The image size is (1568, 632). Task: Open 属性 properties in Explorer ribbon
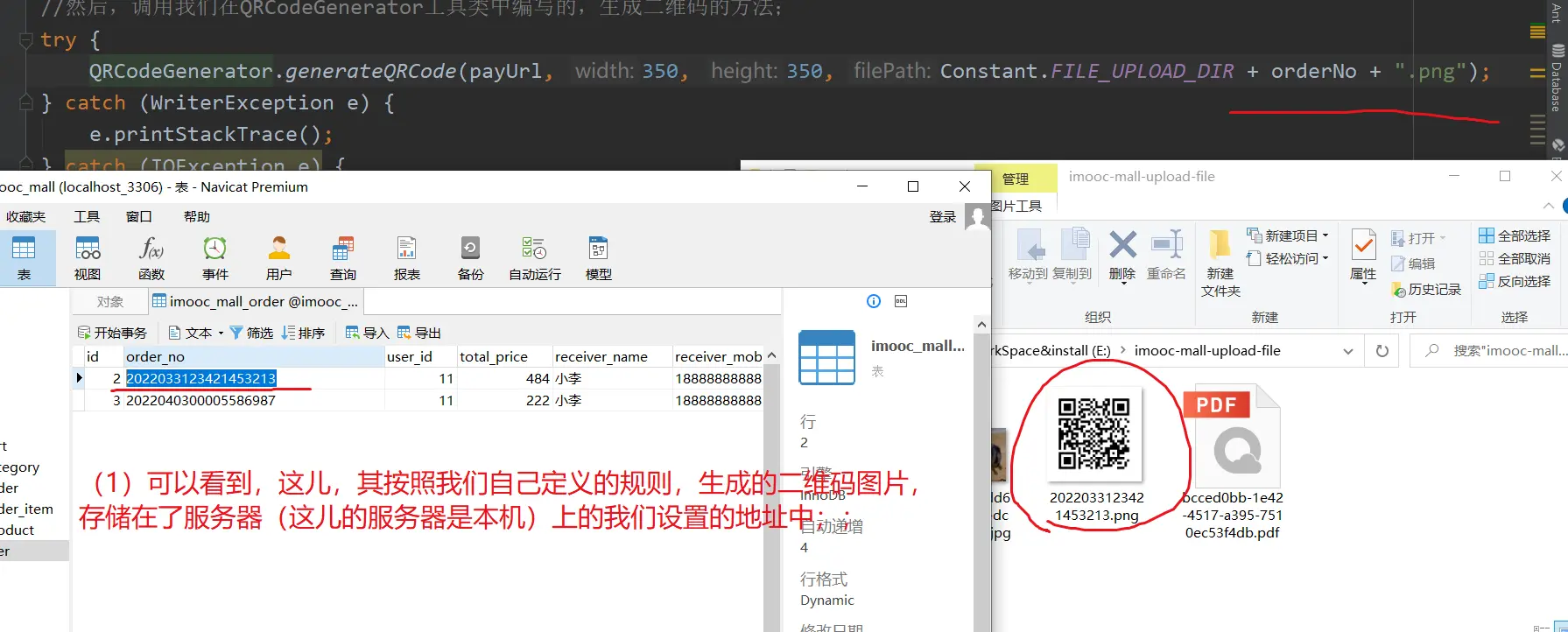click(1363, 255)
